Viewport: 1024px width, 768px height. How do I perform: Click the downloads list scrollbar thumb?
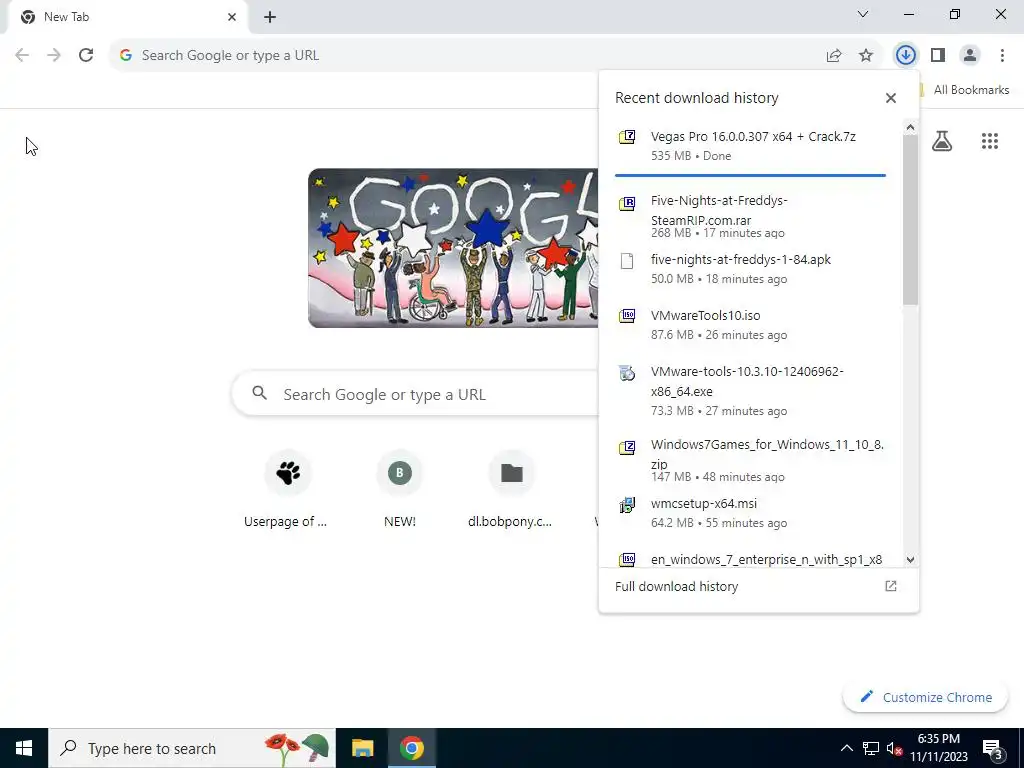pos(910,220)
